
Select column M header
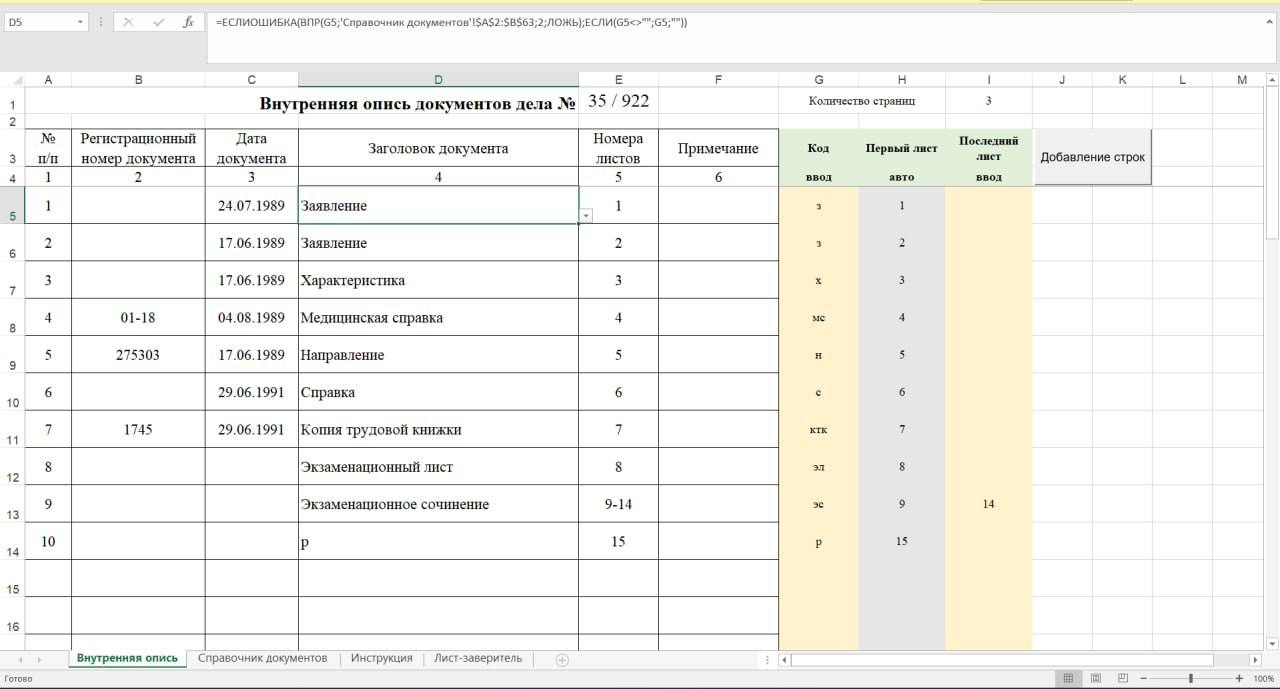1242,80
